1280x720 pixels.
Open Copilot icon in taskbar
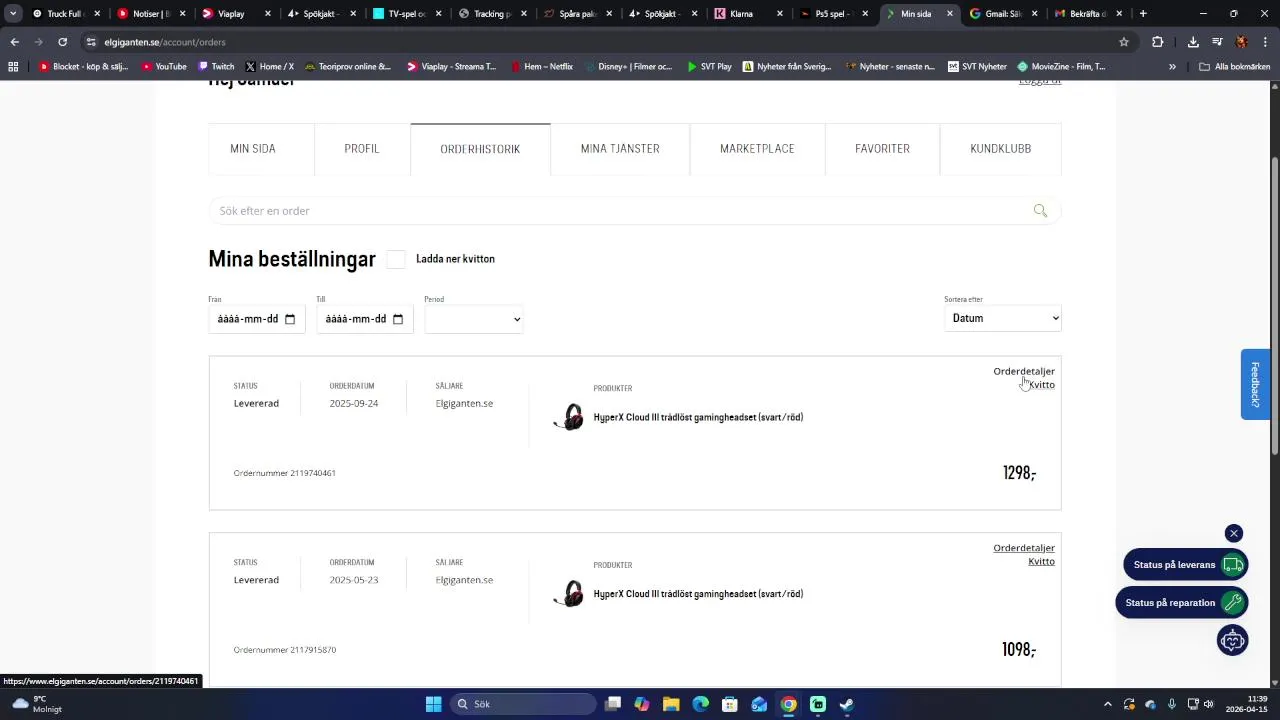(x=642, y=704)
